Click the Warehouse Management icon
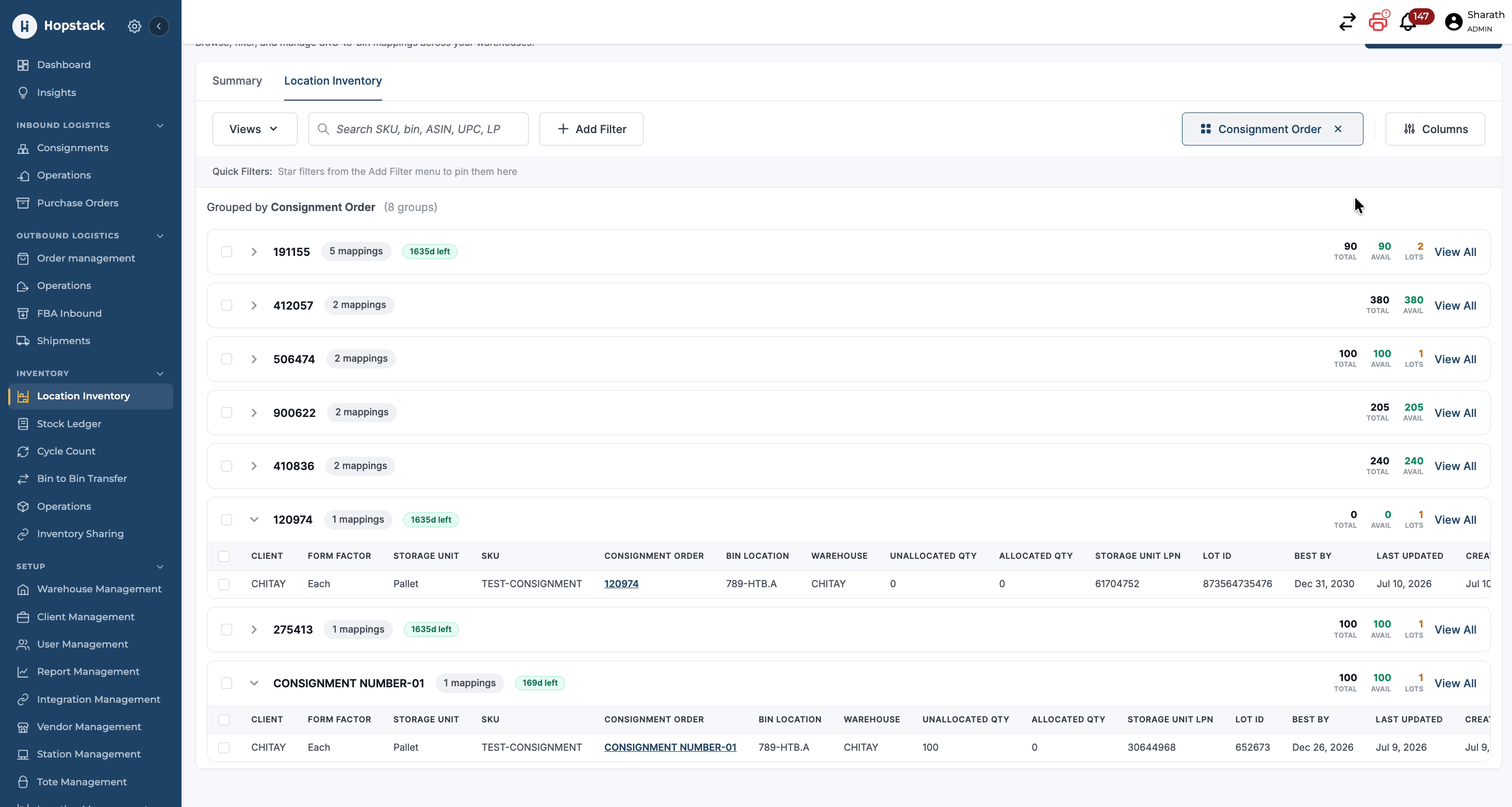 coord(23,589)
